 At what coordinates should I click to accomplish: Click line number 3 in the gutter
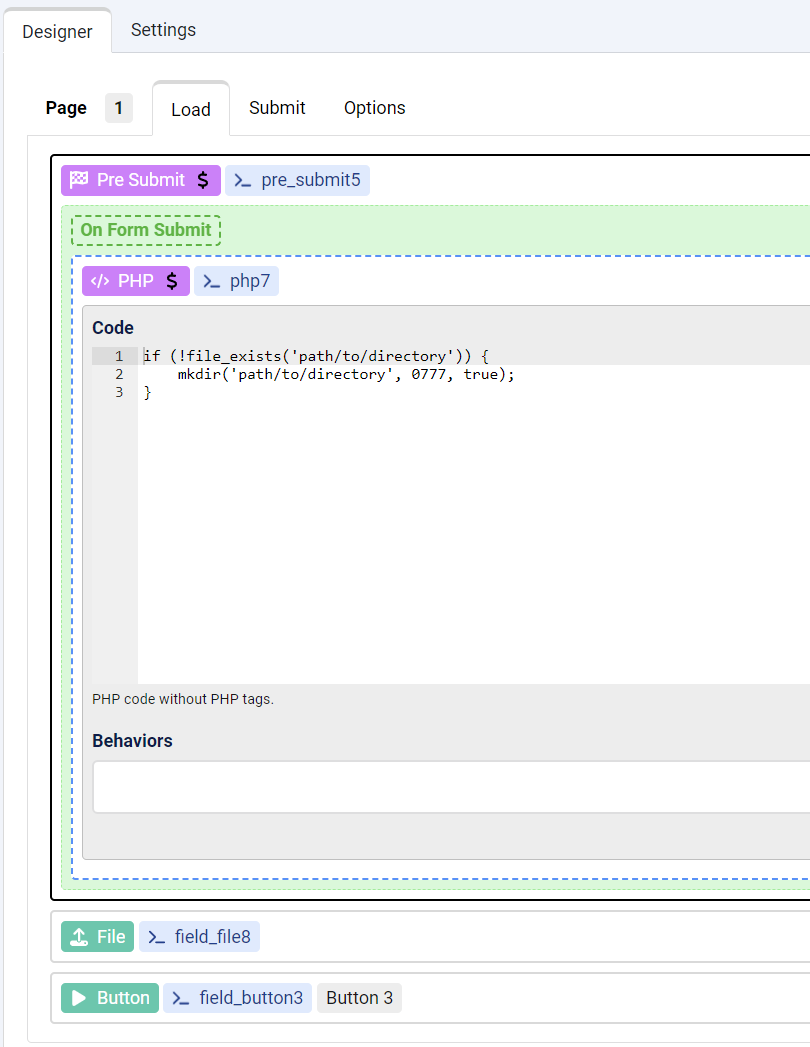[119, 392]
